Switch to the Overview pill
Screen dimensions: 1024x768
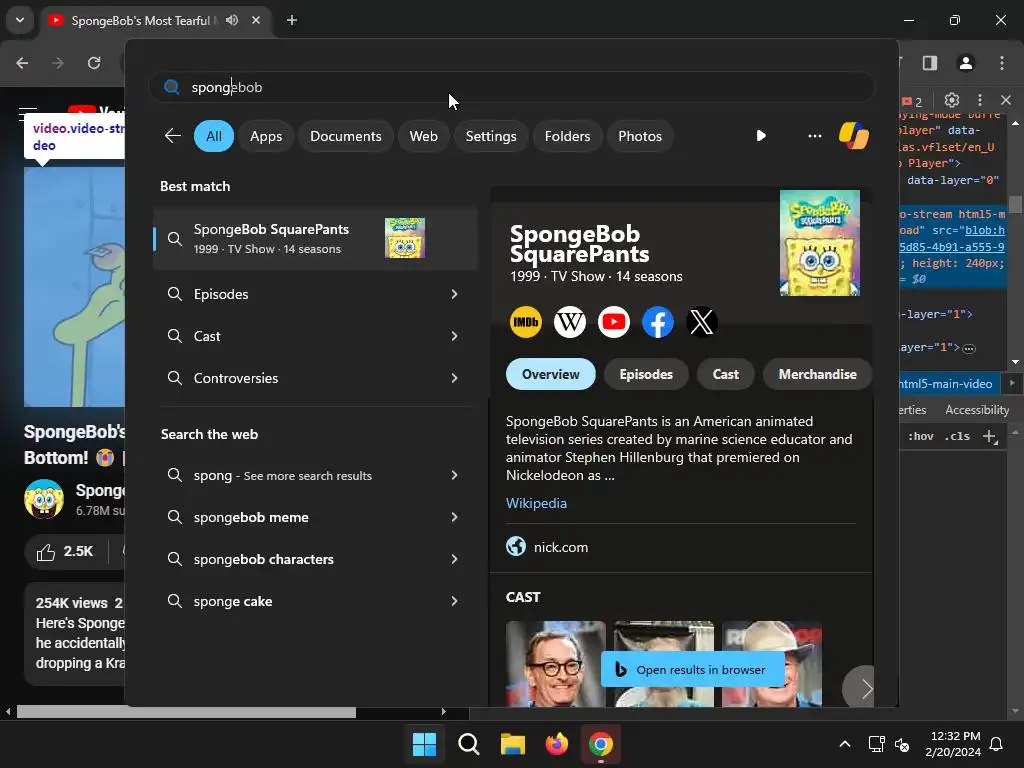551,374
